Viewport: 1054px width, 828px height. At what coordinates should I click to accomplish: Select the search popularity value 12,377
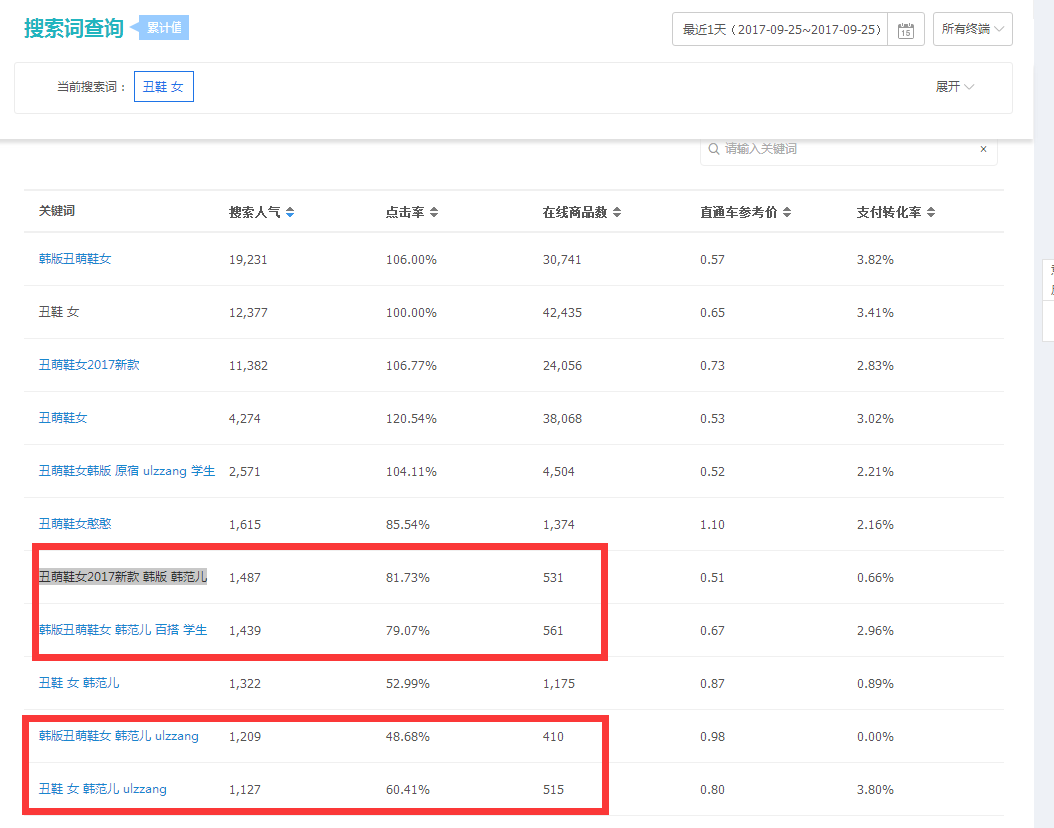tap(248, 313)
